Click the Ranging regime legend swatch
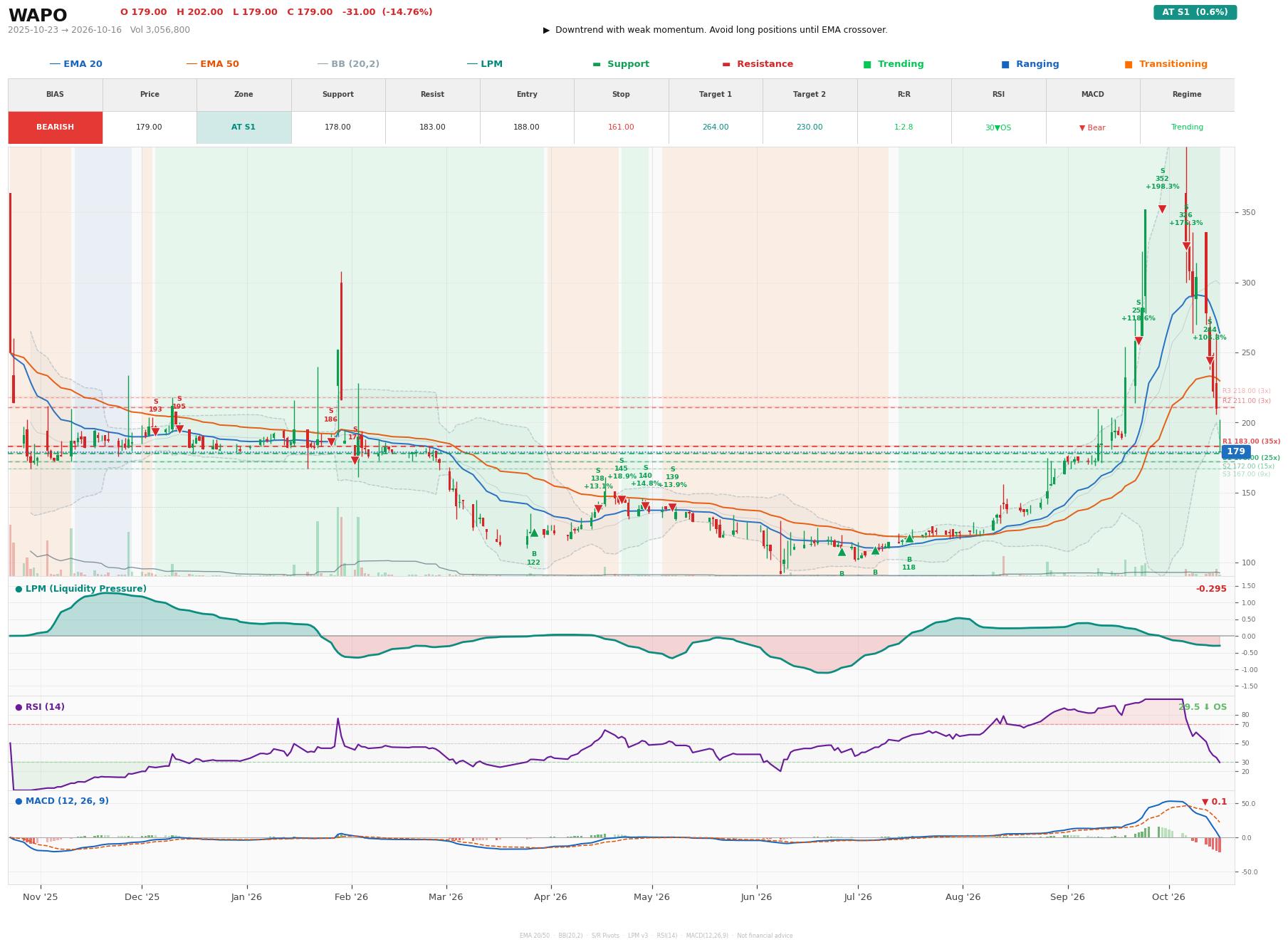The width and height of the screenshot is (1288, 947). coord(1005,64)
